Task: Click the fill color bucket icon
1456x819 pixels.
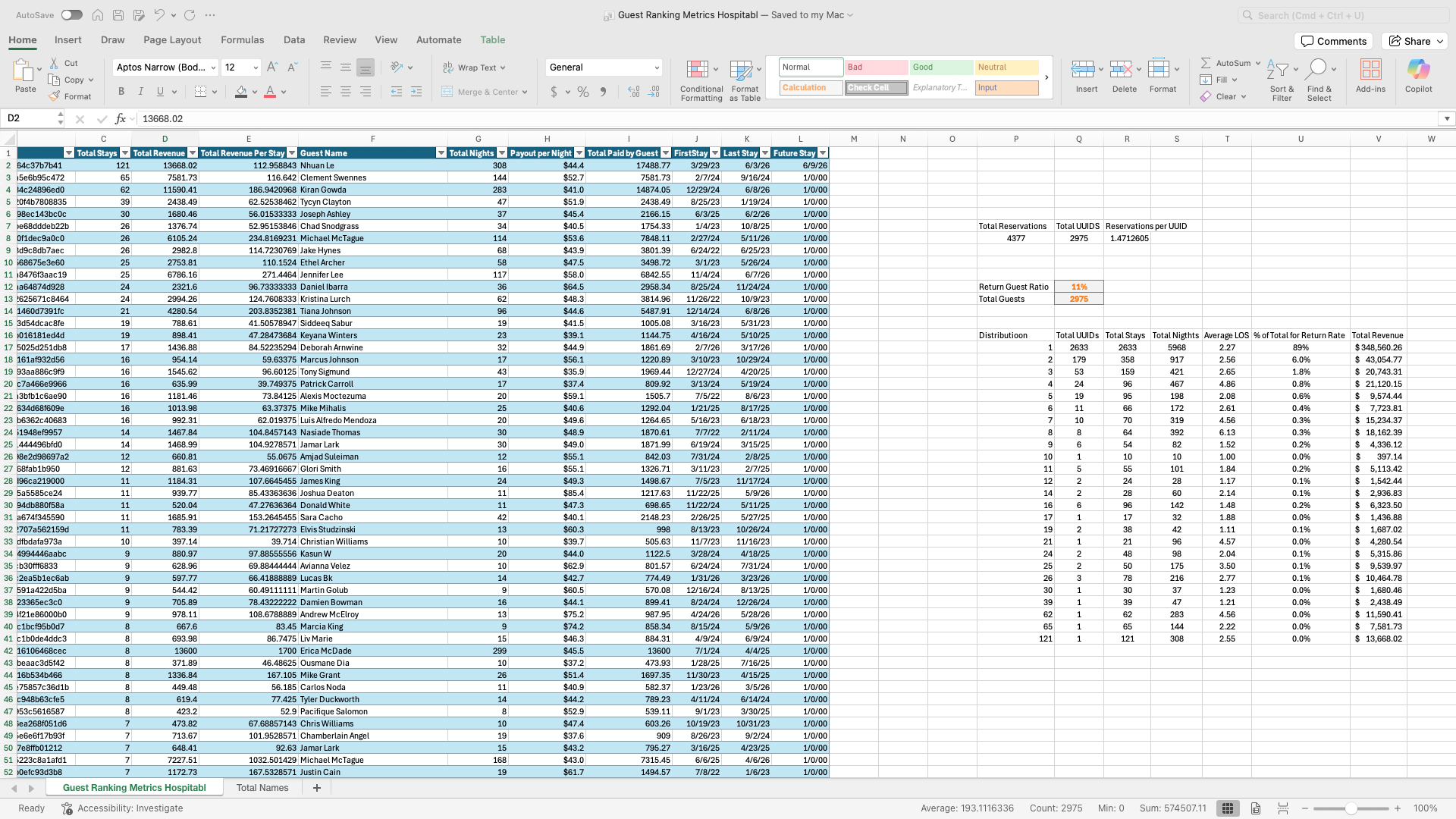Action: pyautogui.click(x=241, y=92)
